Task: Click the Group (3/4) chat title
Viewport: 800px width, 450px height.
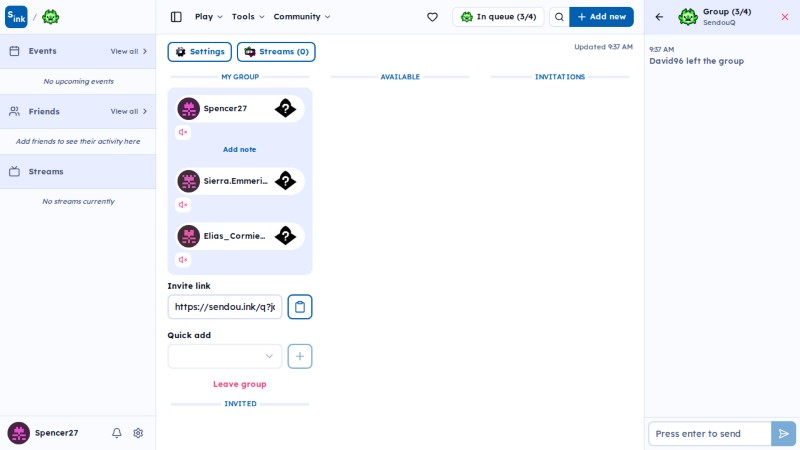Action: coord(727,12)
